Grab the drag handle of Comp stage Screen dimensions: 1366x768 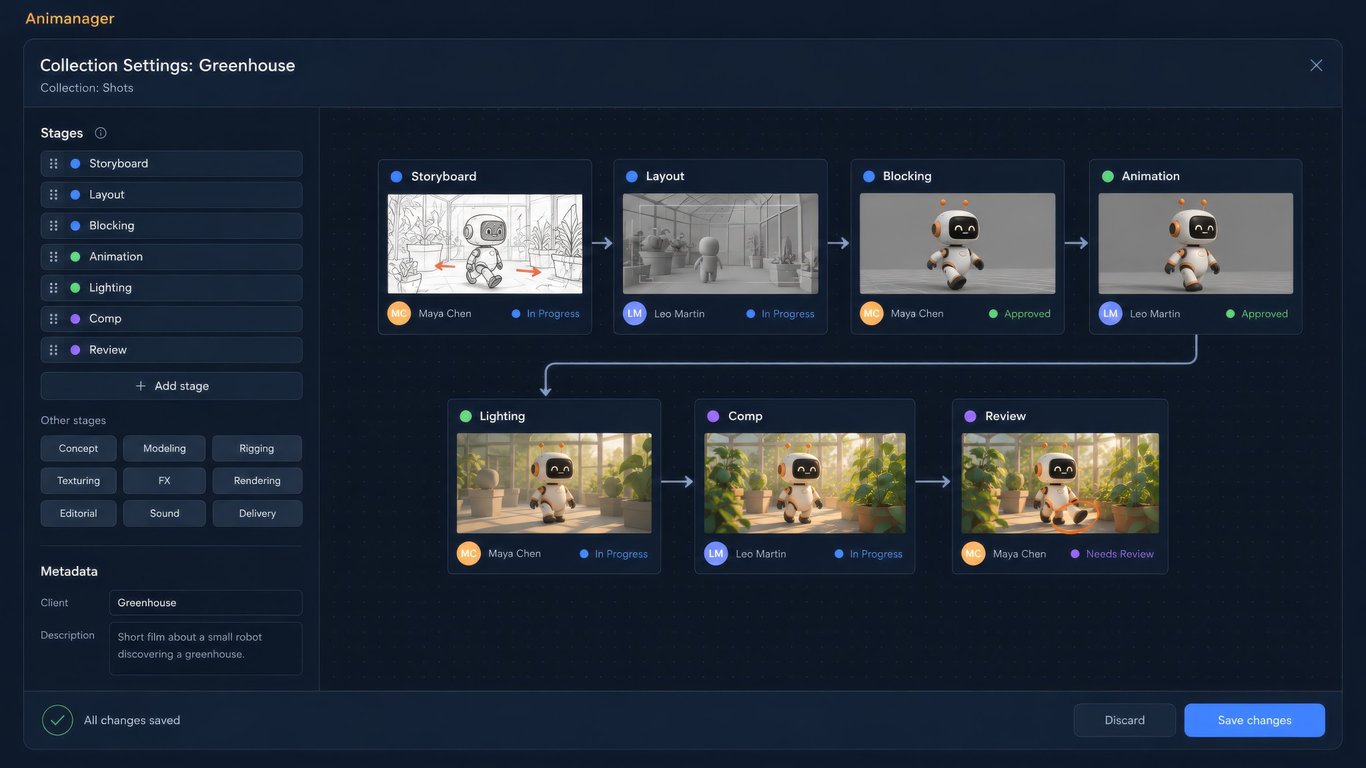pyautogui.click(x=54, y=319)
